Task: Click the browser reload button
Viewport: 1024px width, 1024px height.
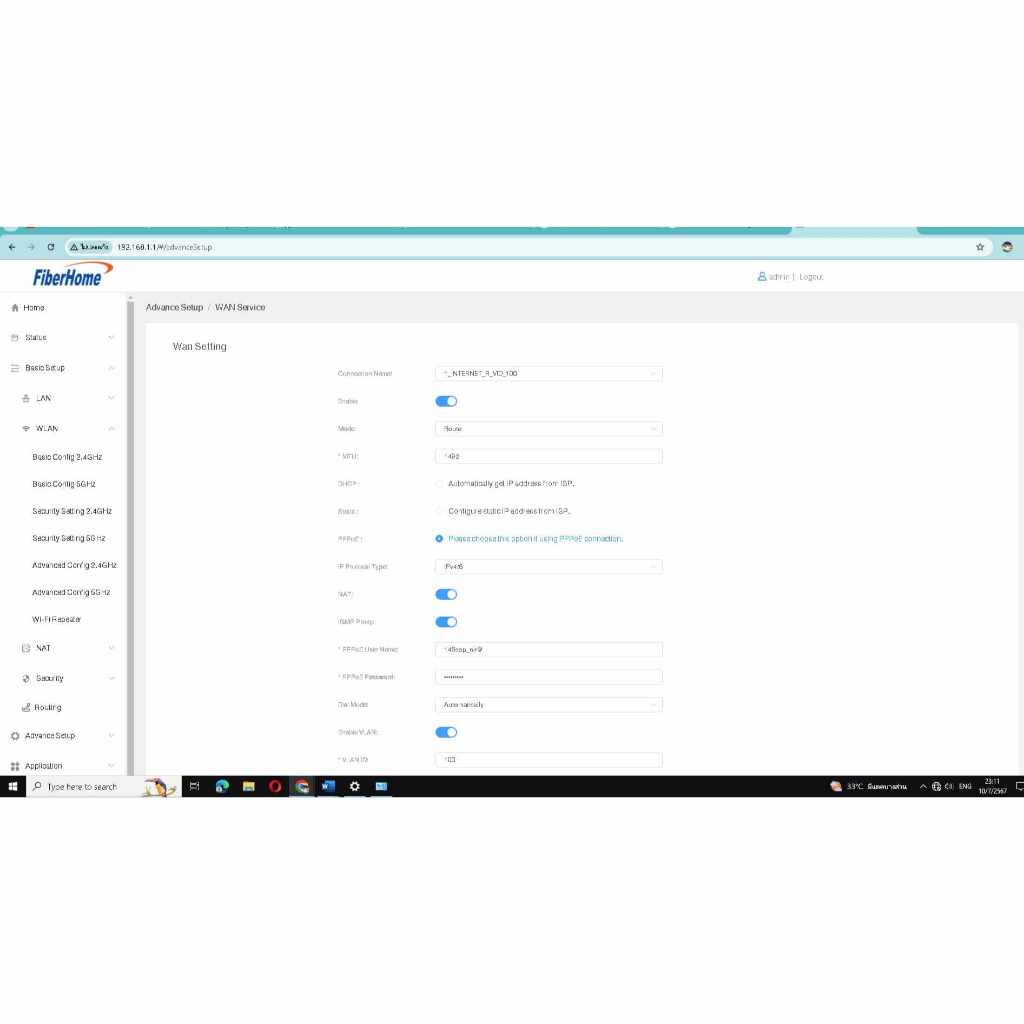Action: click(50, 247)
